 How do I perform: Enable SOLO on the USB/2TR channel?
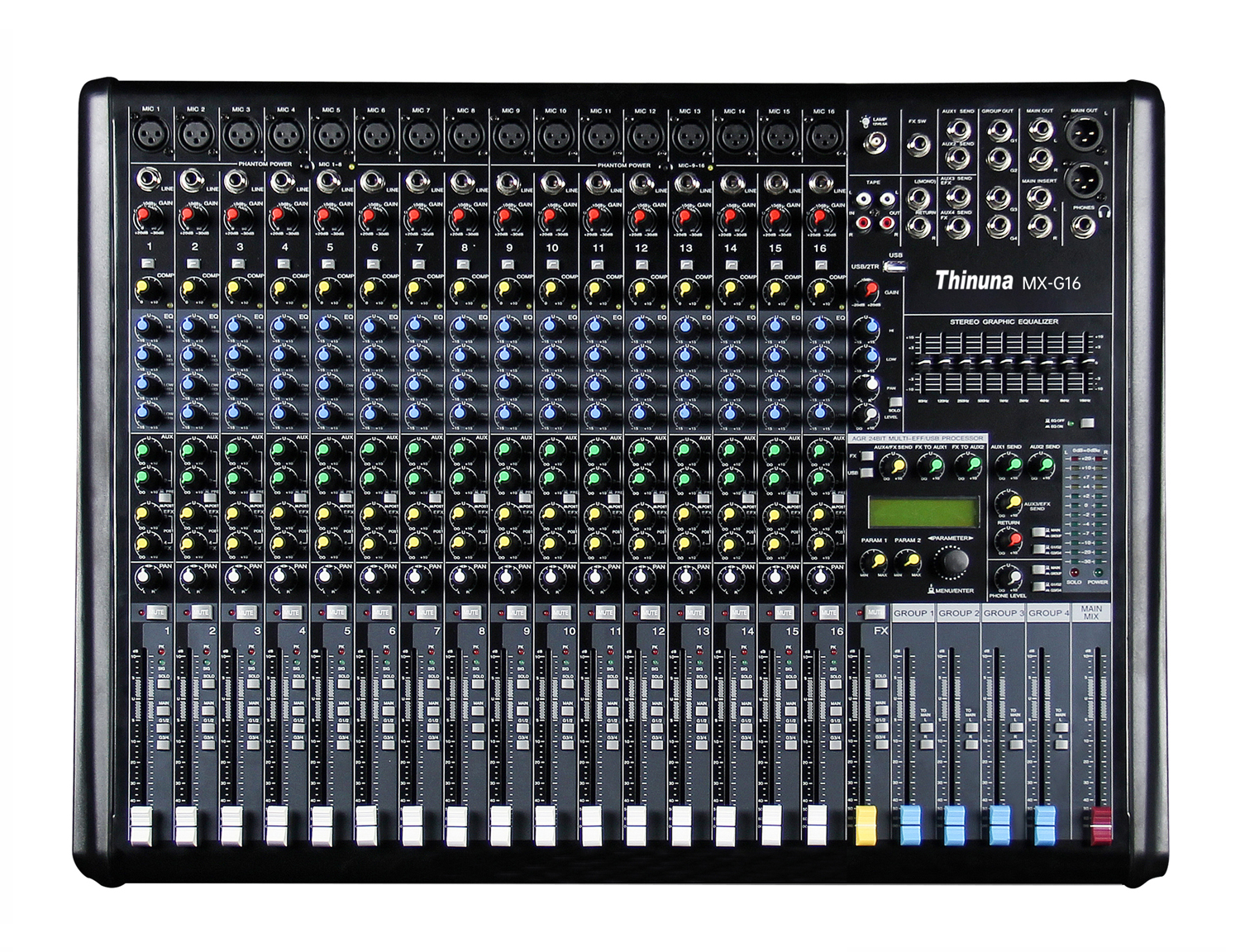pyautogui.click(x=895, y=402)
